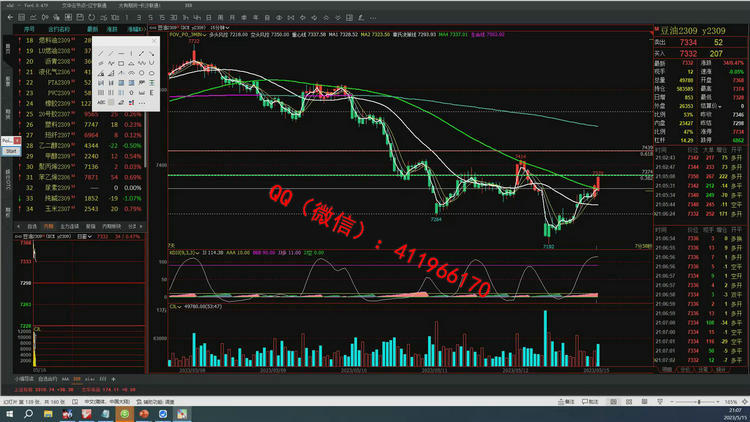Viewport: 750px width, 422px height.
Task: Open the 日线 dropdown in mini chart
Action: [84, 237]
